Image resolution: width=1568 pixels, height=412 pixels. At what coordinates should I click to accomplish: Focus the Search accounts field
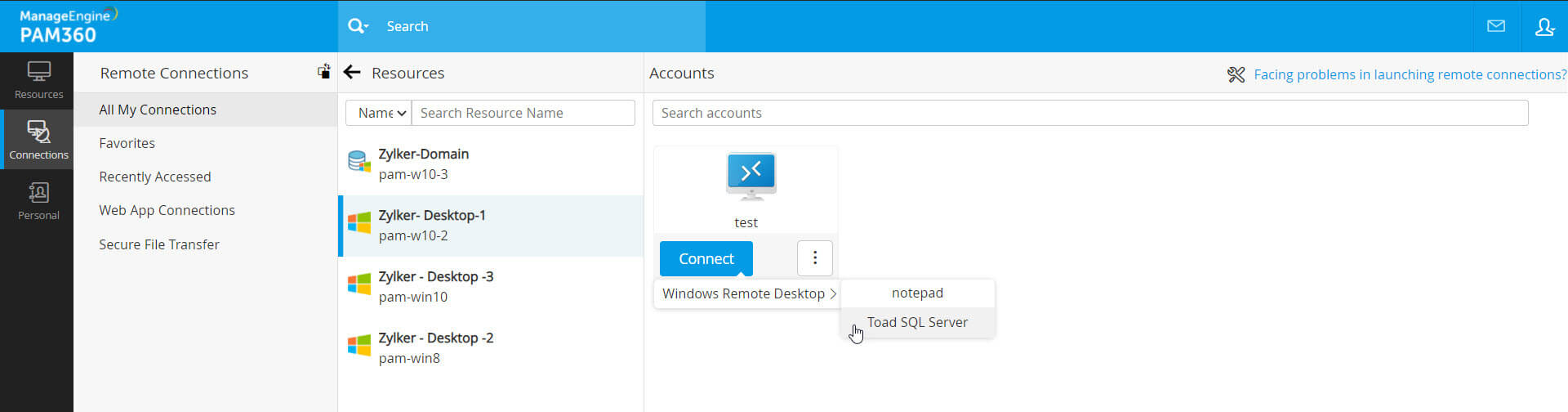point(1089,113)
